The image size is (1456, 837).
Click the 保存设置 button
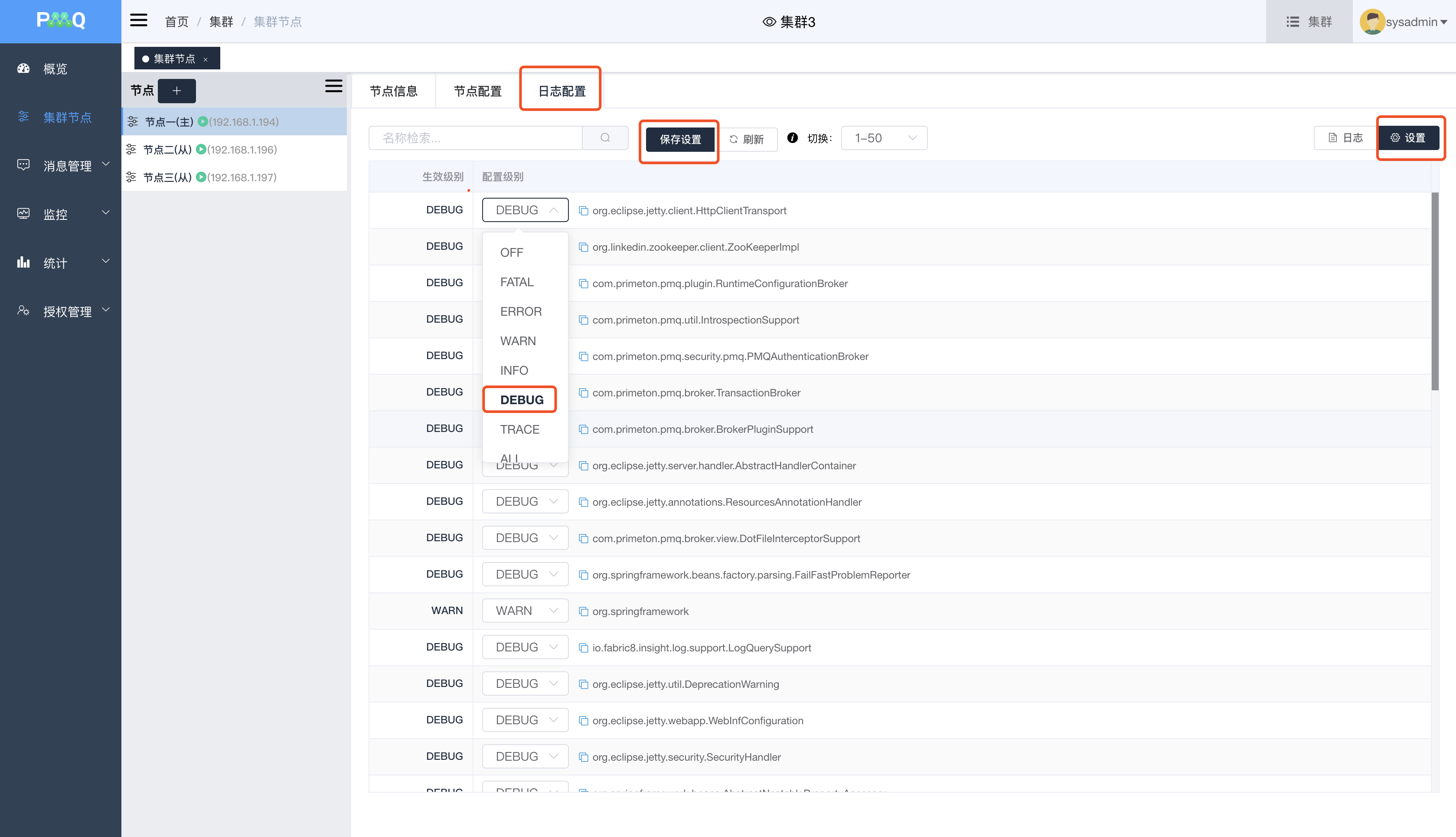[x=680, y=140]
